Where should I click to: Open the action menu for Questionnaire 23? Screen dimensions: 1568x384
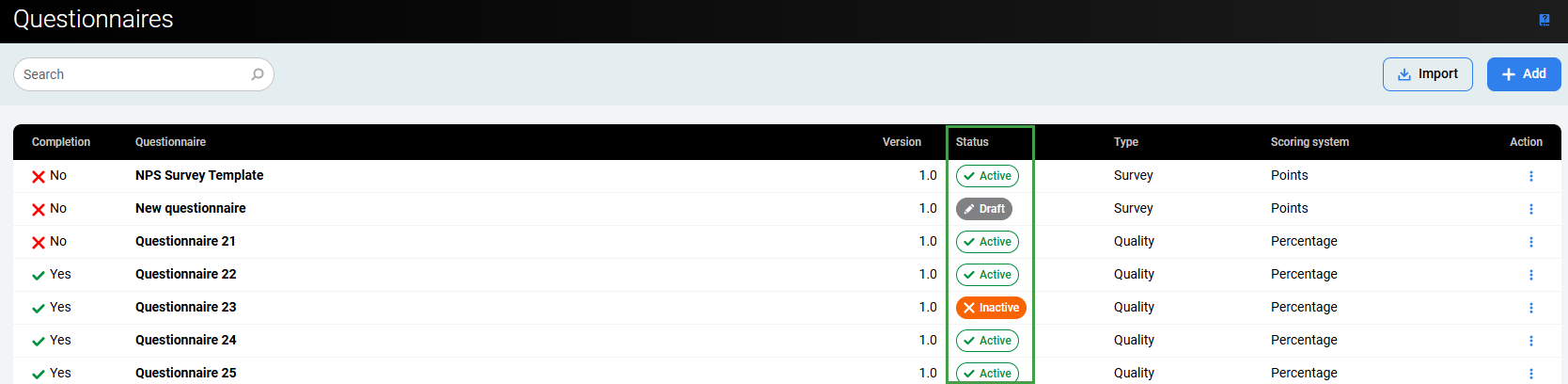(x=1530, y=308)
